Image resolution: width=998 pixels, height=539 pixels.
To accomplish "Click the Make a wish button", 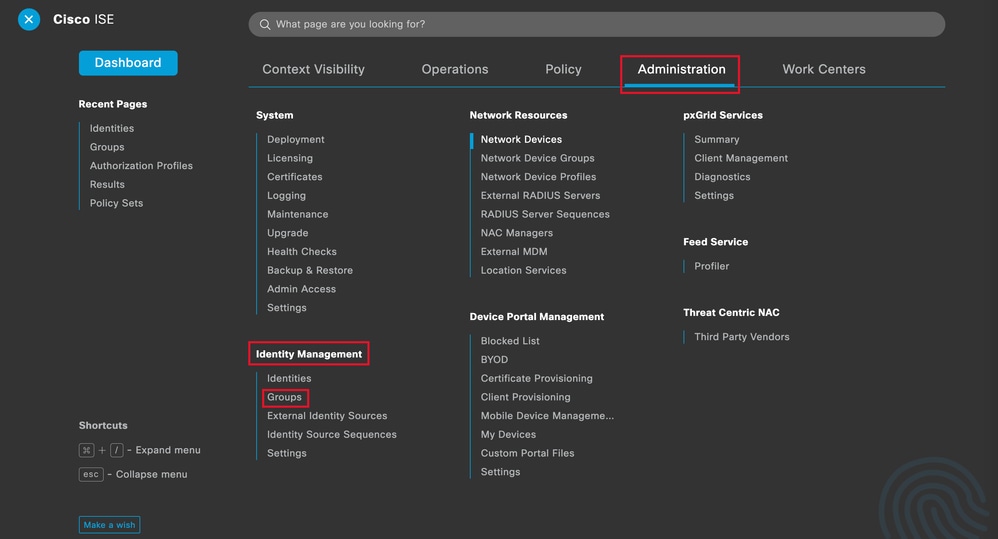I will (x=109, y=525).
